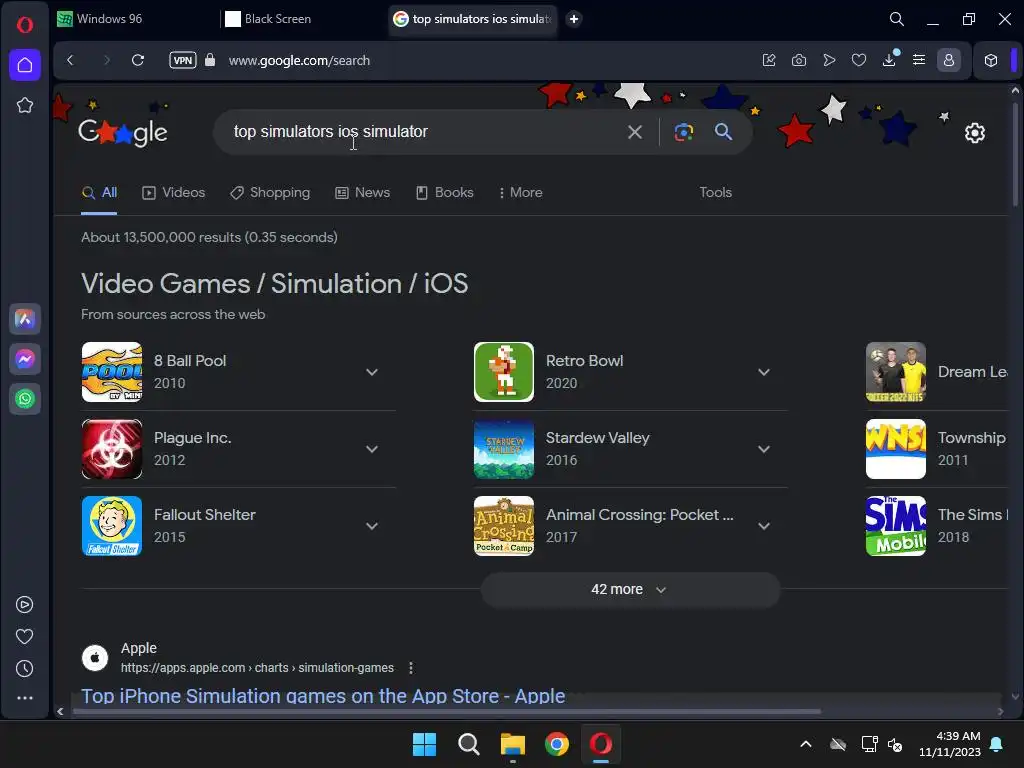Viewport: 1024px width, 768px height.
Task: Open the profile account icon
Action: (x=949, y=60)
